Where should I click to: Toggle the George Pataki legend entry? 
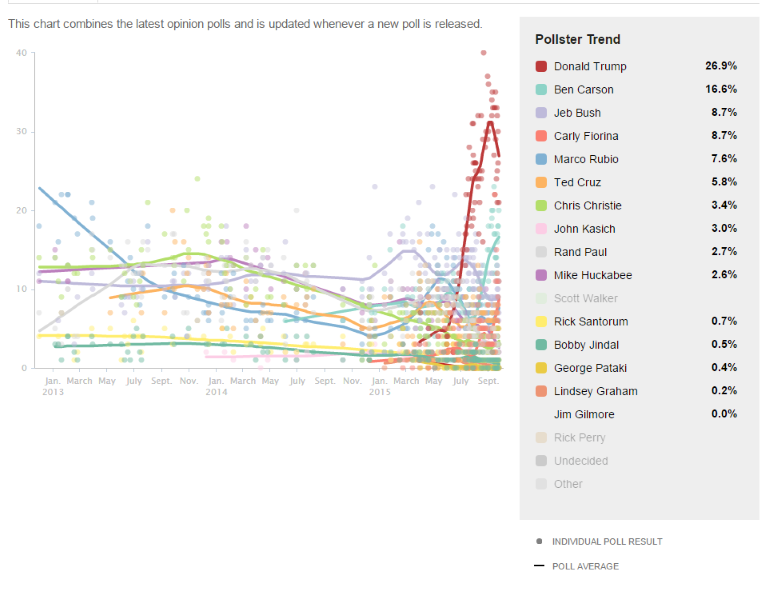[x=588, y=368]
